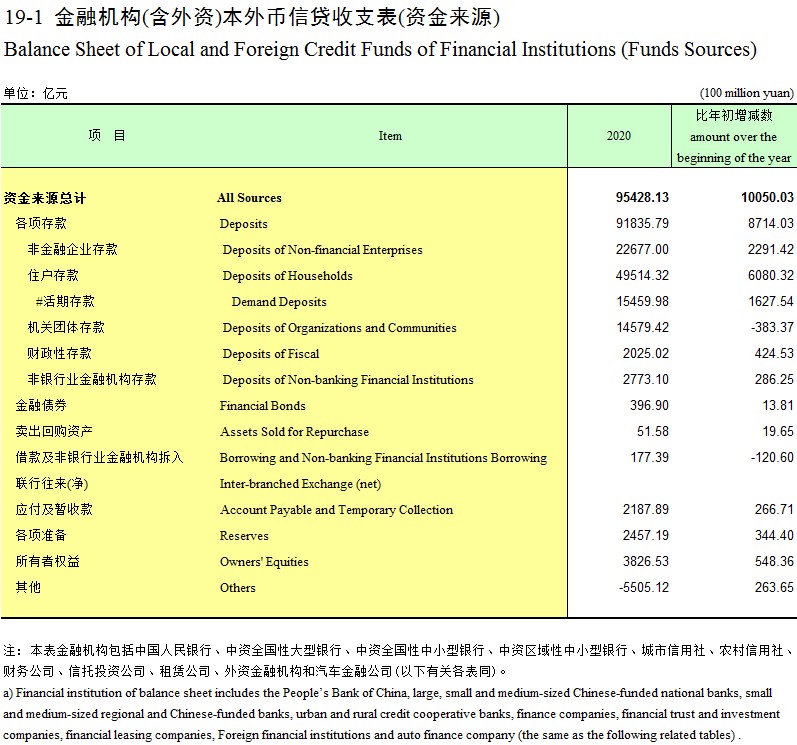Select the Fiscal value 2025.02
This screenshot has width=797, height=745.
tap(646, 353)
